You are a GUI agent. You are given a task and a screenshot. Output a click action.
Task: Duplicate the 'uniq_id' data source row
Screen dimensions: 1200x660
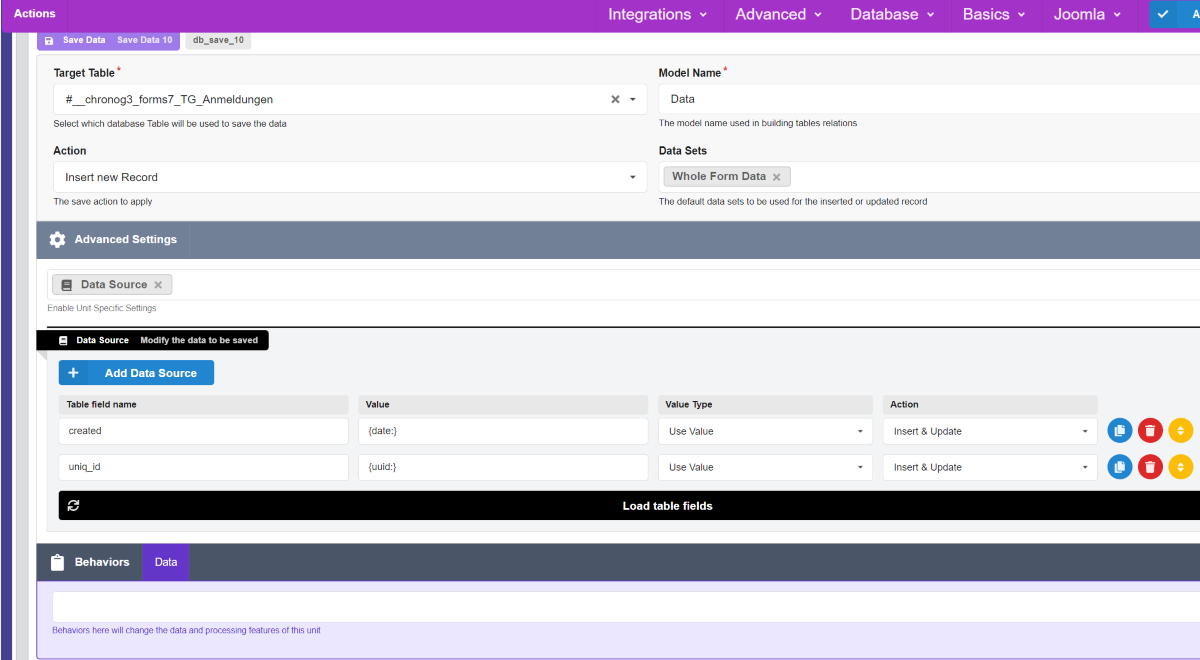coord(1120,467)
